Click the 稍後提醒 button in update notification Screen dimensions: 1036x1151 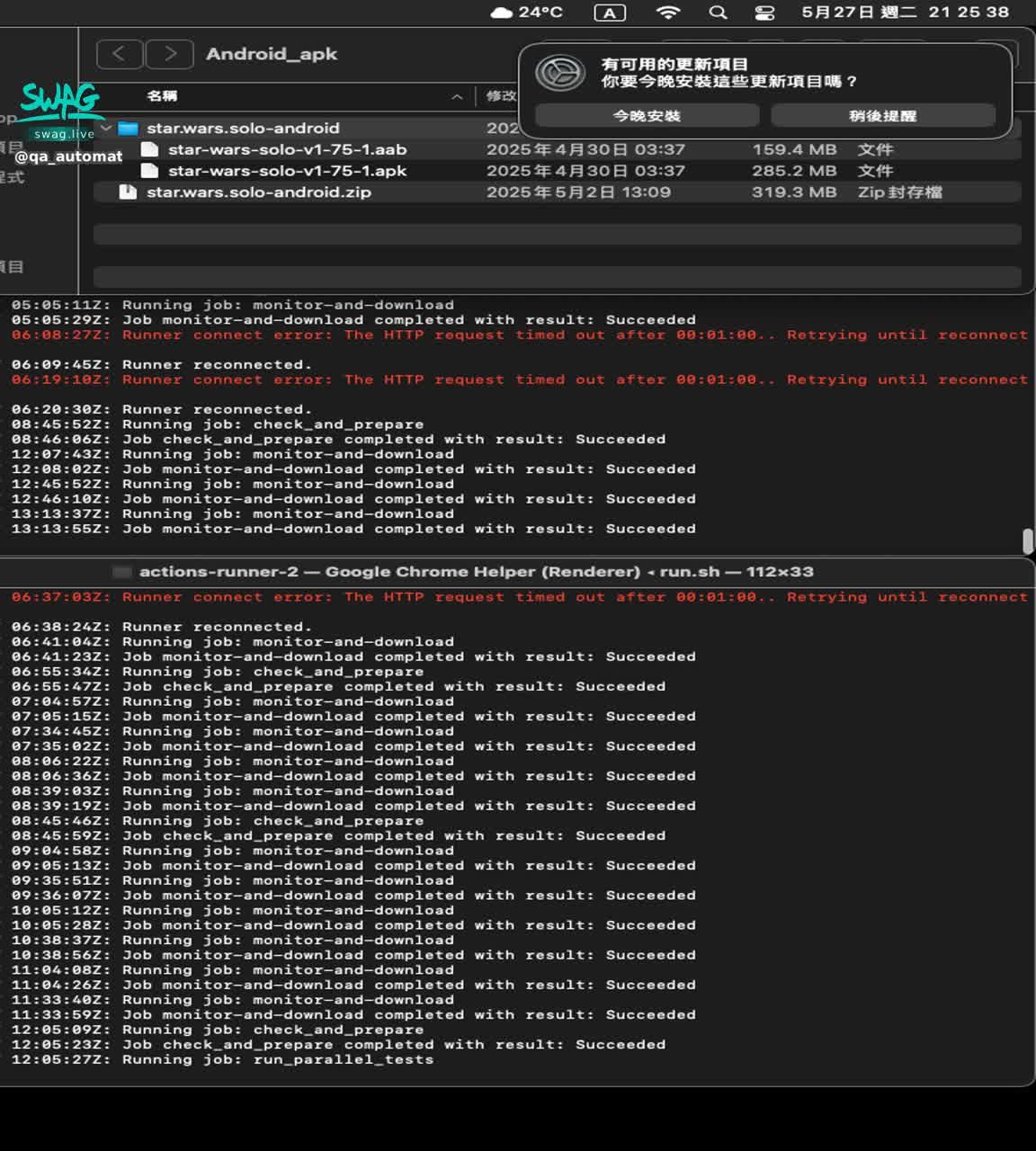tap(883, 116)
